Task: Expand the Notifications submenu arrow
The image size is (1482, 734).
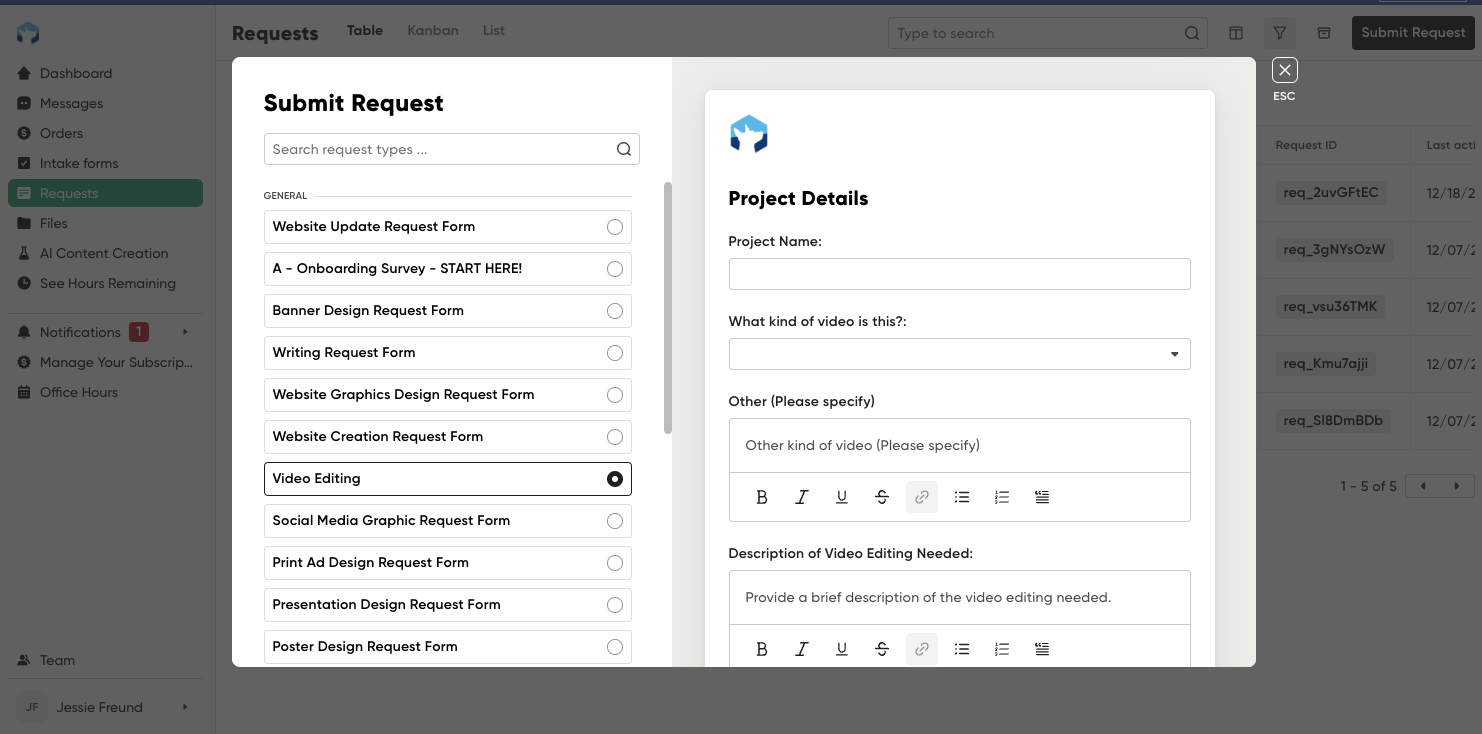Action: click(x=184, y=332)
